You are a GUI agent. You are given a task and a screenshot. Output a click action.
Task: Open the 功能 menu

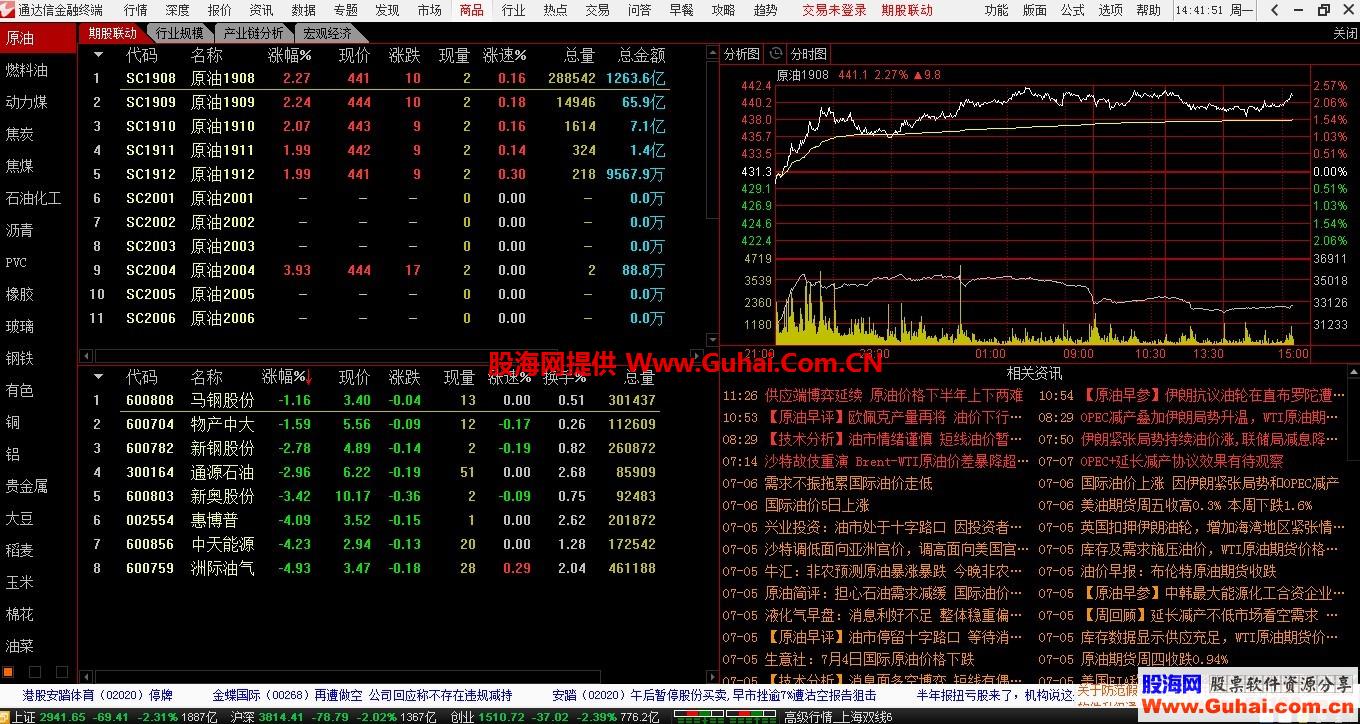pyautogui.click(x=996, y=10)
